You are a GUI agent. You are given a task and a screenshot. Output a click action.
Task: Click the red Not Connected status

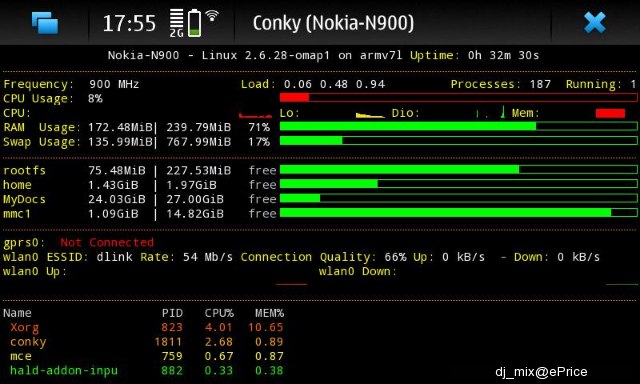coord(107,242)
